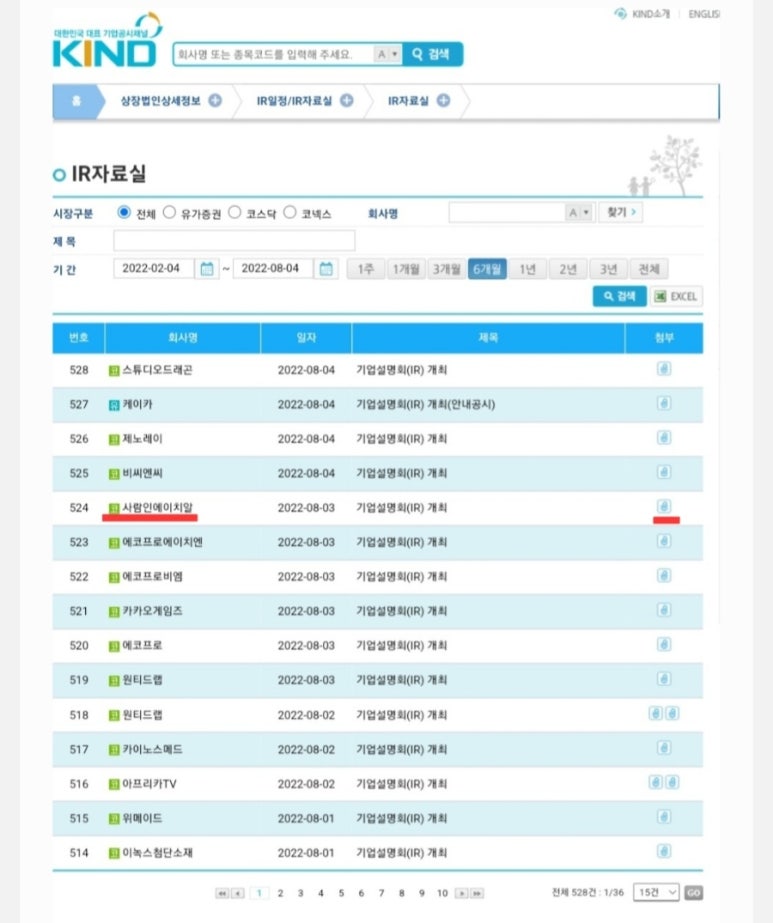This screenshot has height=923, width=773.
Task: Select 2년 period tab
Action: (x=568, y=270)
